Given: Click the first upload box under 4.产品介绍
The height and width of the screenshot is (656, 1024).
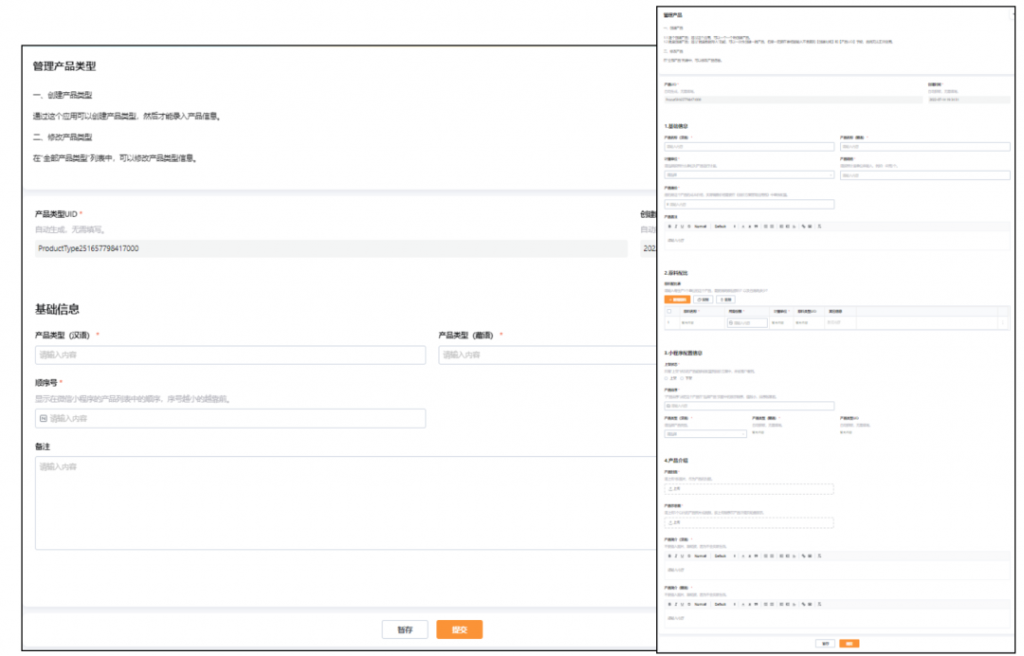Looking at the screenshot, I should [748, 490].
